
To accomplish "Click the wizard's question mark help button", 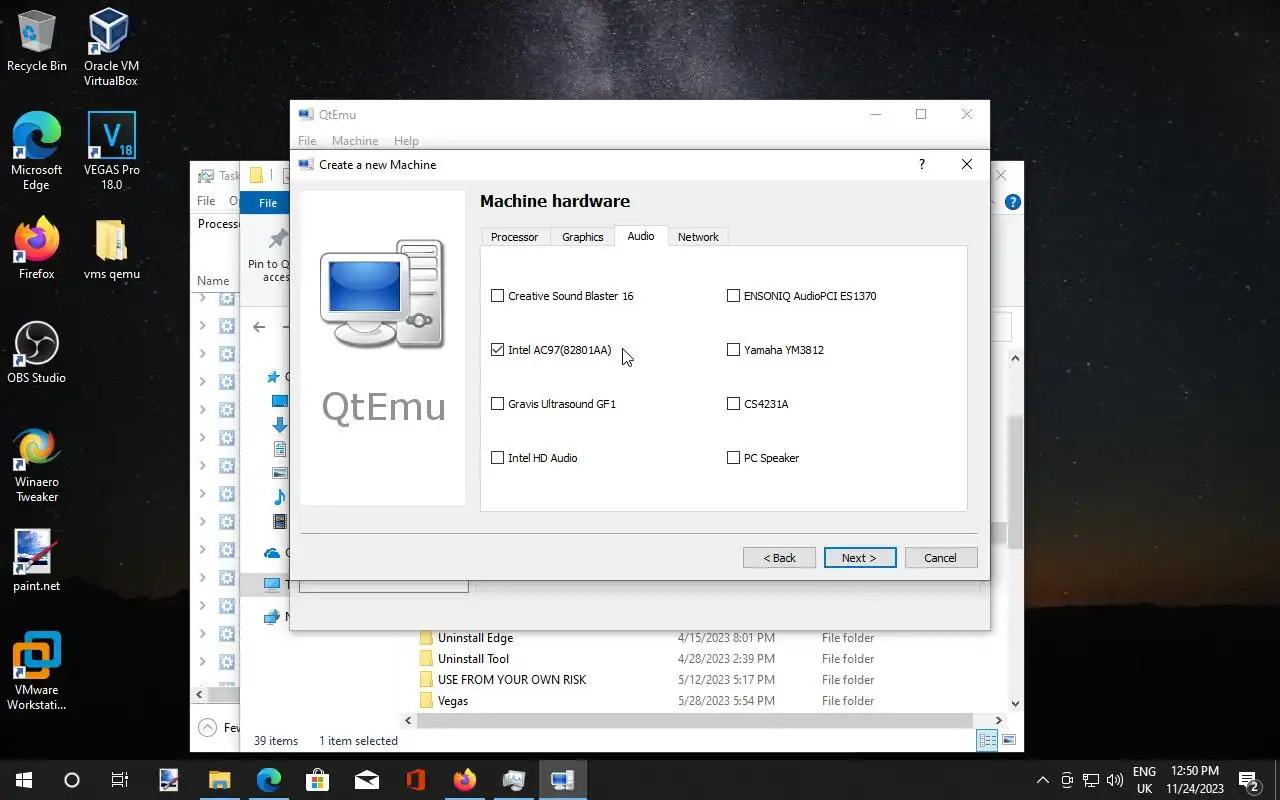I will coord(921,165).
